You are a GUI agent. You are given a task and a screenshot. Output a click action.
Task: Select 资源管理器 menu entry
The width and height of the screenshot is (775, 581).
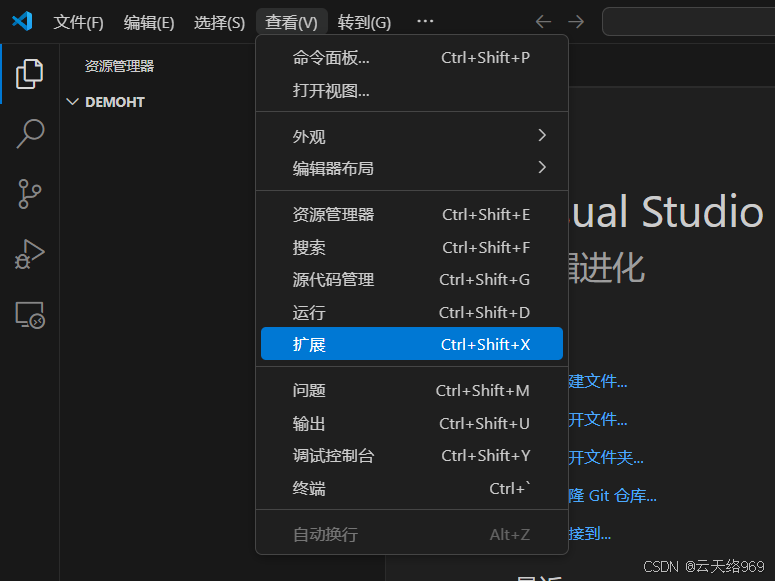point(412,215)
